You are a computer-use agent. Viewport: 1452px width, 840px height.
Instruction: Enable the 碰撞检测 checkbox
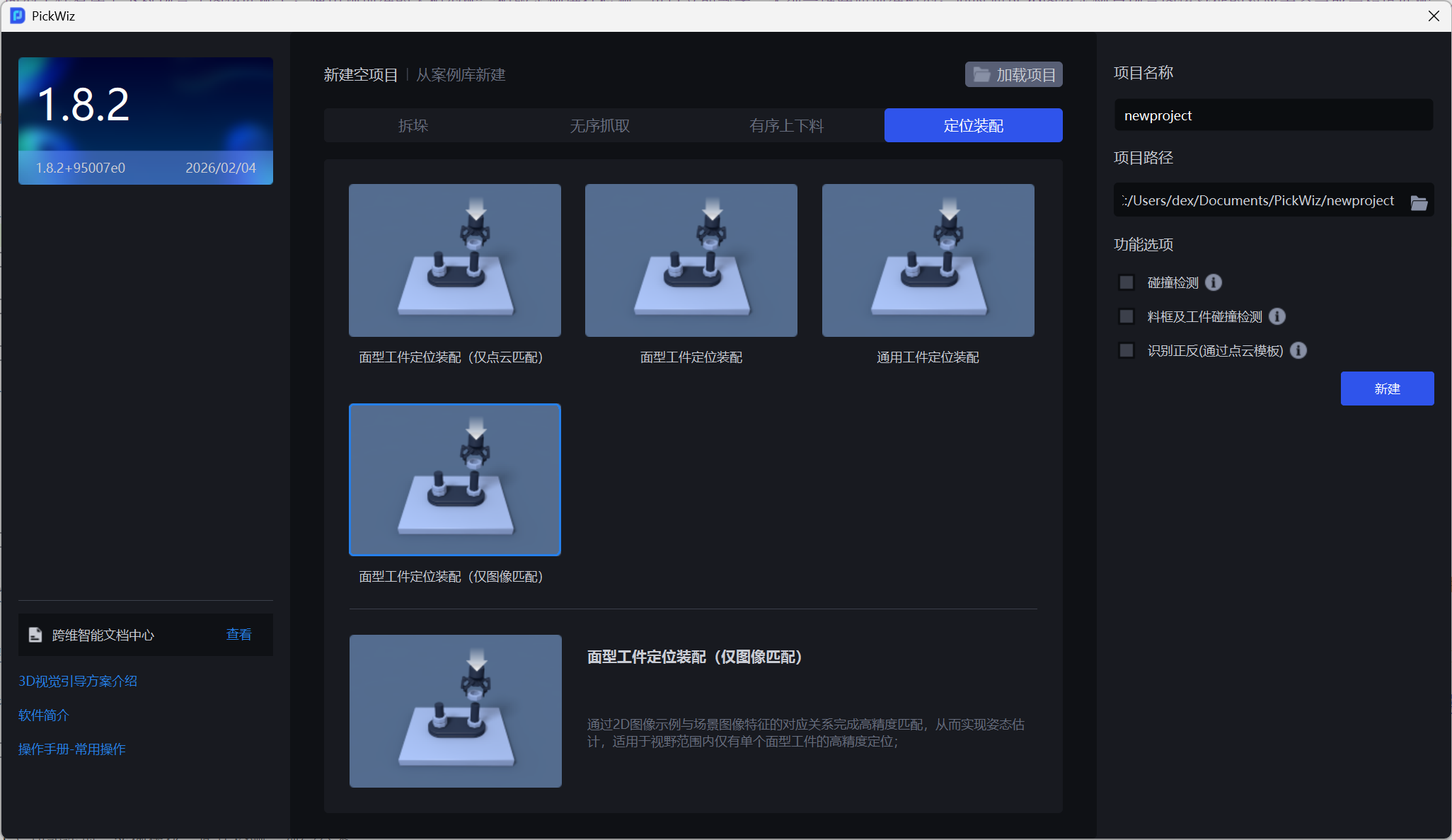tap(1127, 282)
